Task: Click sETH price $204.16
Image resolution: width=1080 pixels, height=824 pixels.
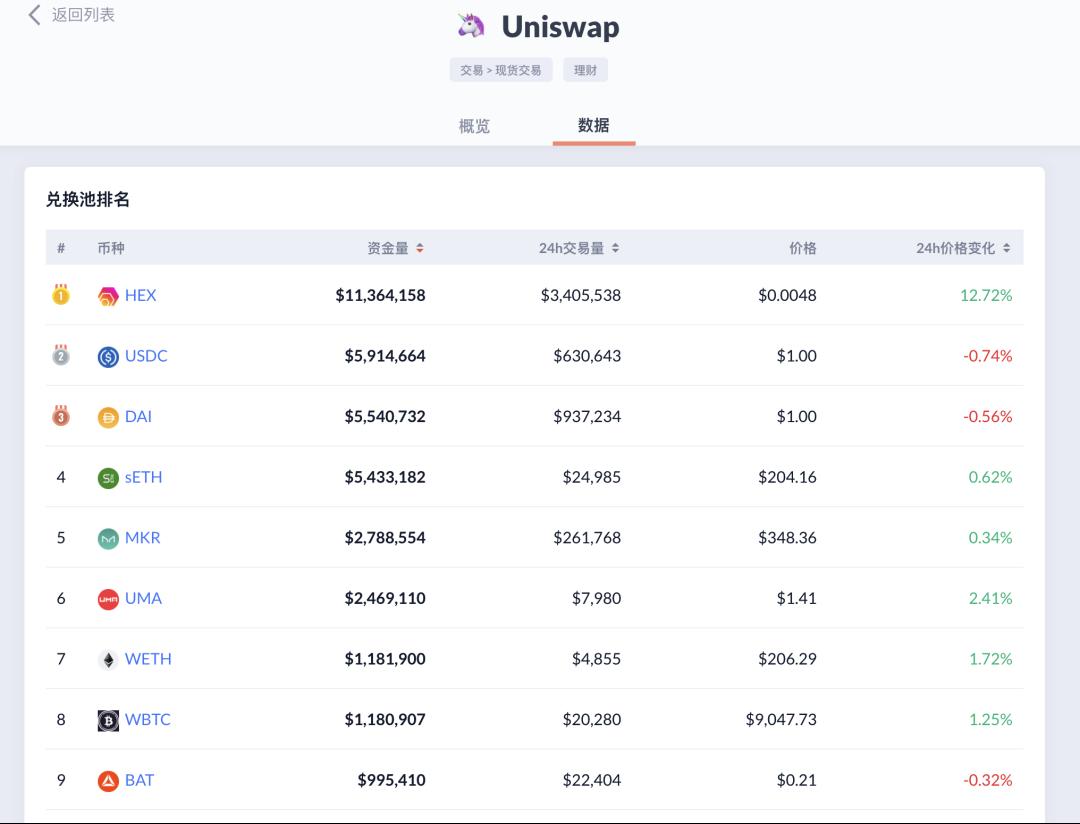Action: [787, 477]
